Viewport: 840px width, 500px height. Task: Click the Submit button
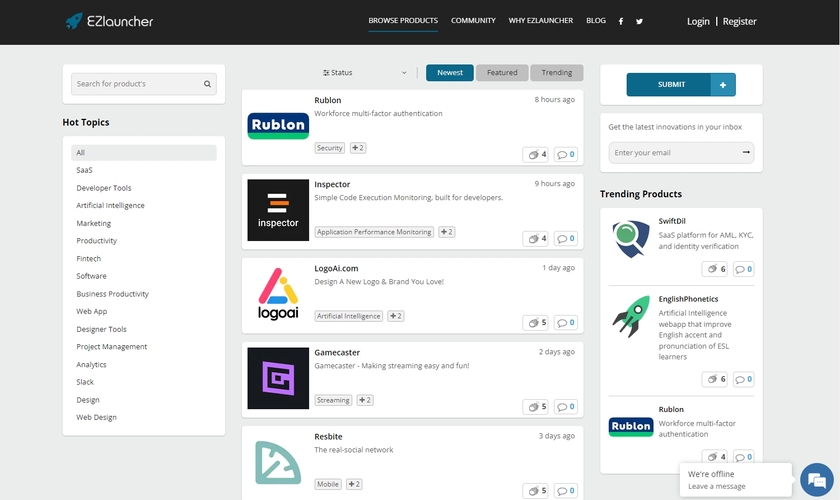(x=681, y=85)
